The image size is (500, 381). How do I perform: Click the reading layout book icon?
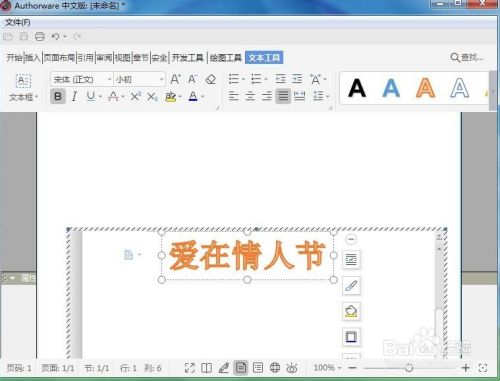coord(207,368)
